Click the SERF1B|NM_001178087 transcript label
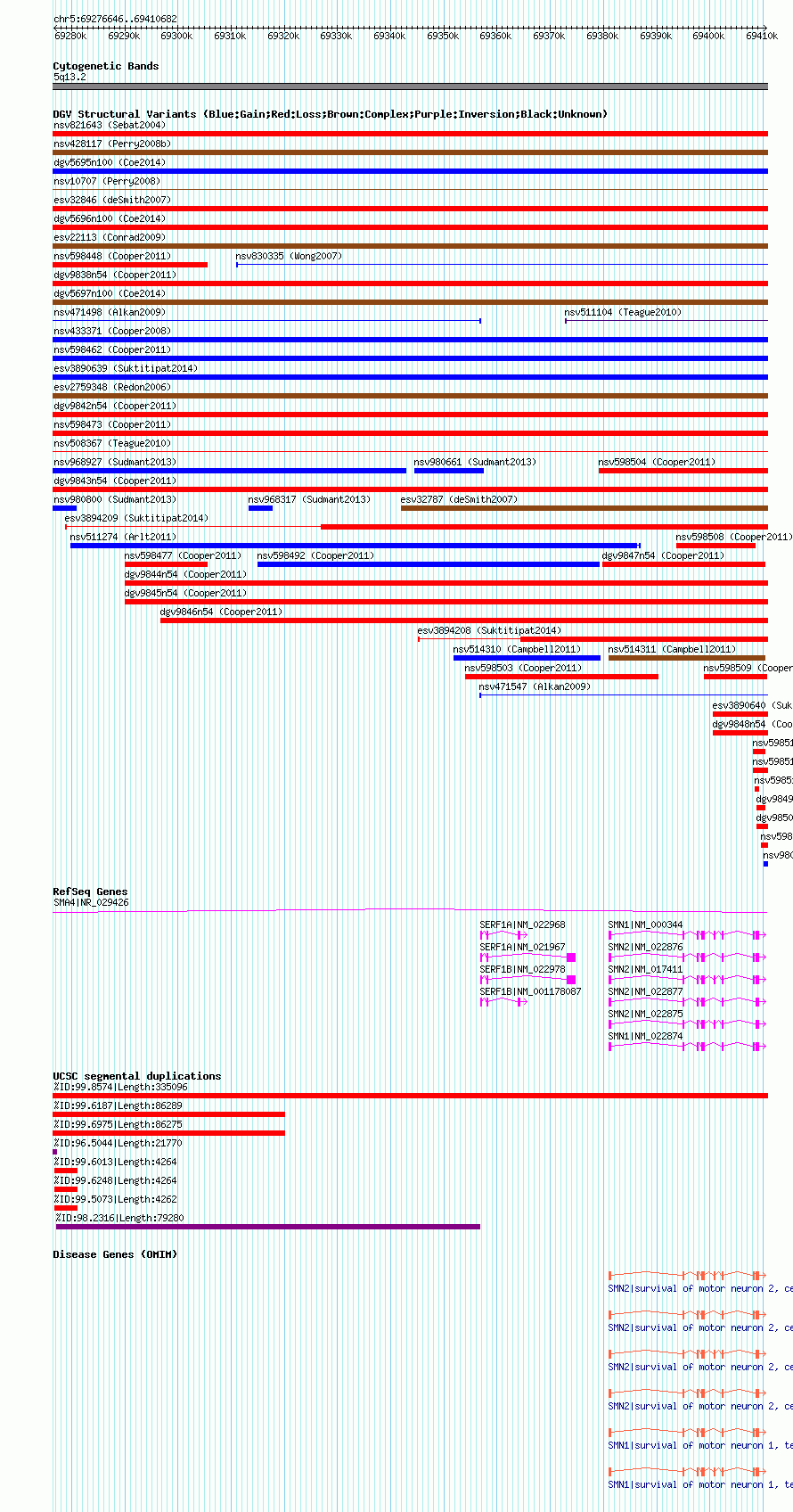Screen dimensions: 793x1512 click(530, 991)
